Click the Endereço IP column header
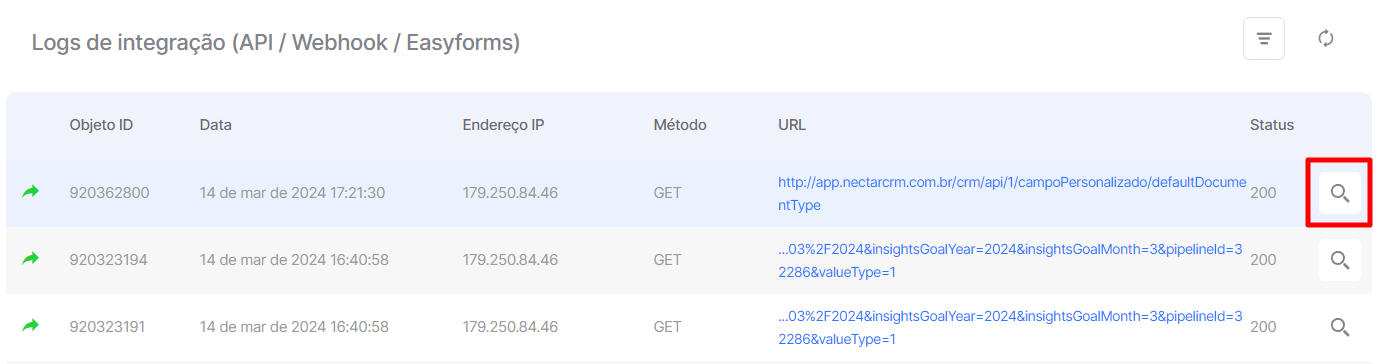Image resolution: width=1382 pixels, height=364 pixels. pos(504,125)
